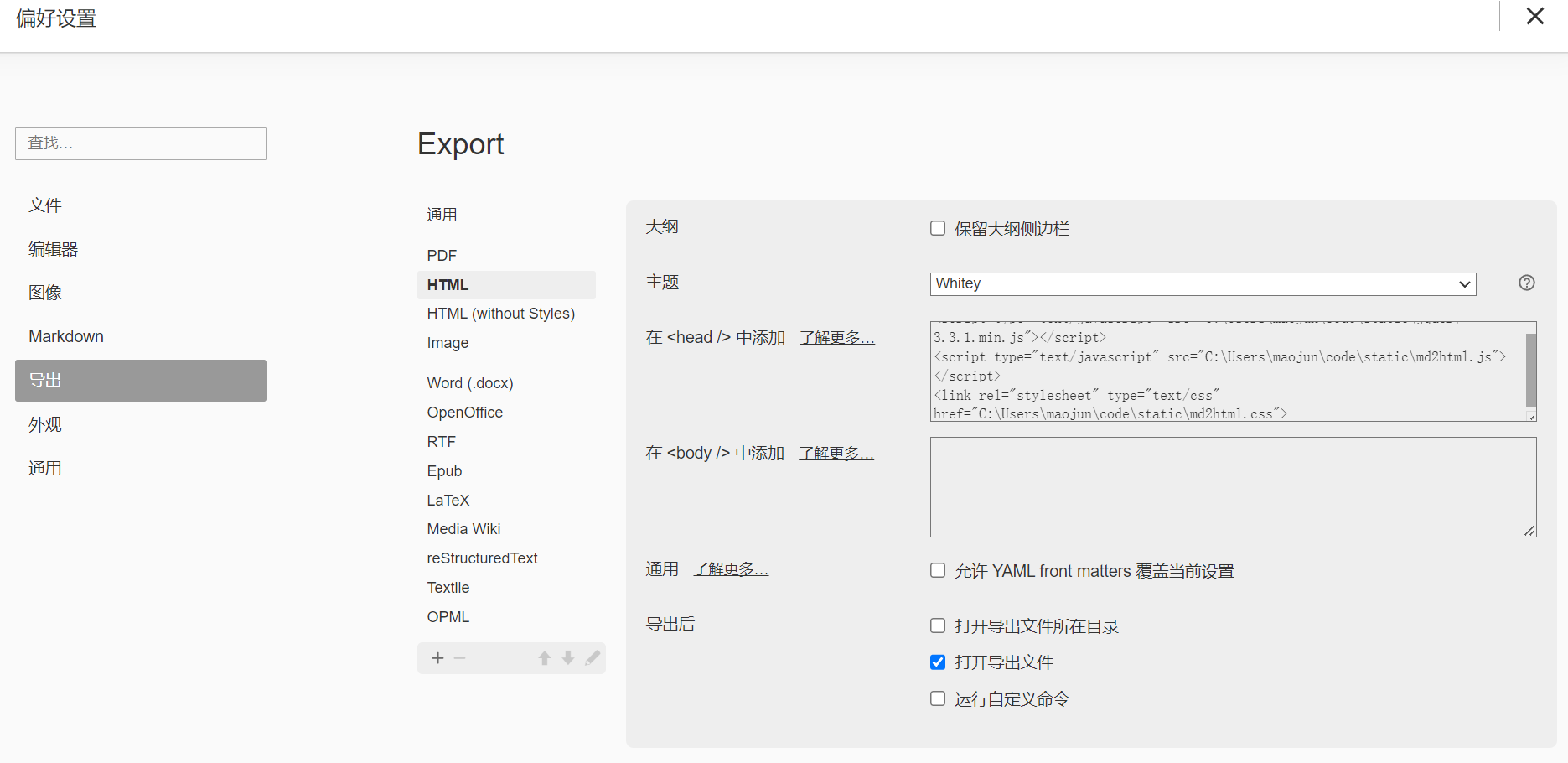Open the 主题 dropdown showing Whitey

(x=1203, y=284)
